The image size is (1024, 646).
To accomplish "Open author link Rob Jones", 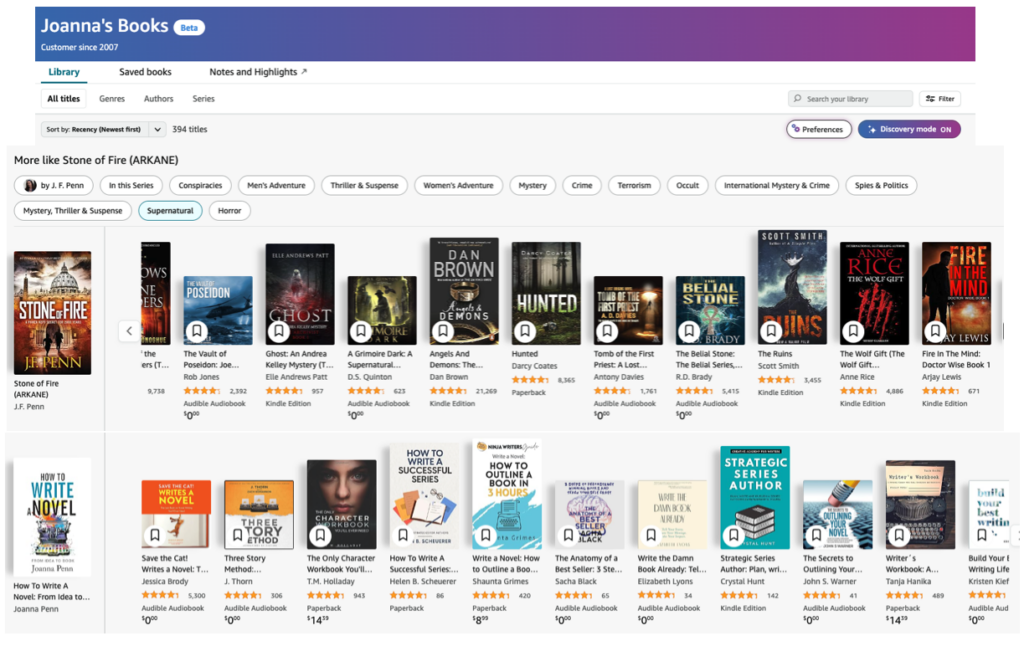I will pyautogui.click(x=201, y=377).
